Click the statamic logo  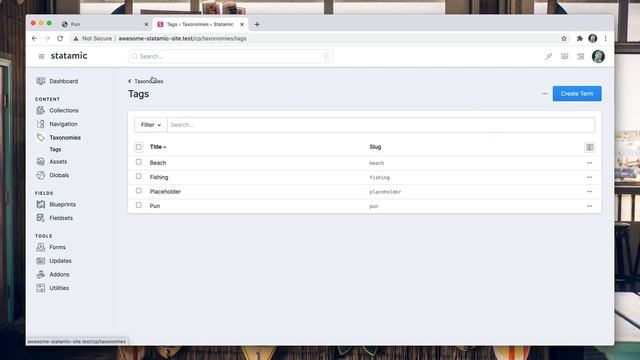[69, 56]
